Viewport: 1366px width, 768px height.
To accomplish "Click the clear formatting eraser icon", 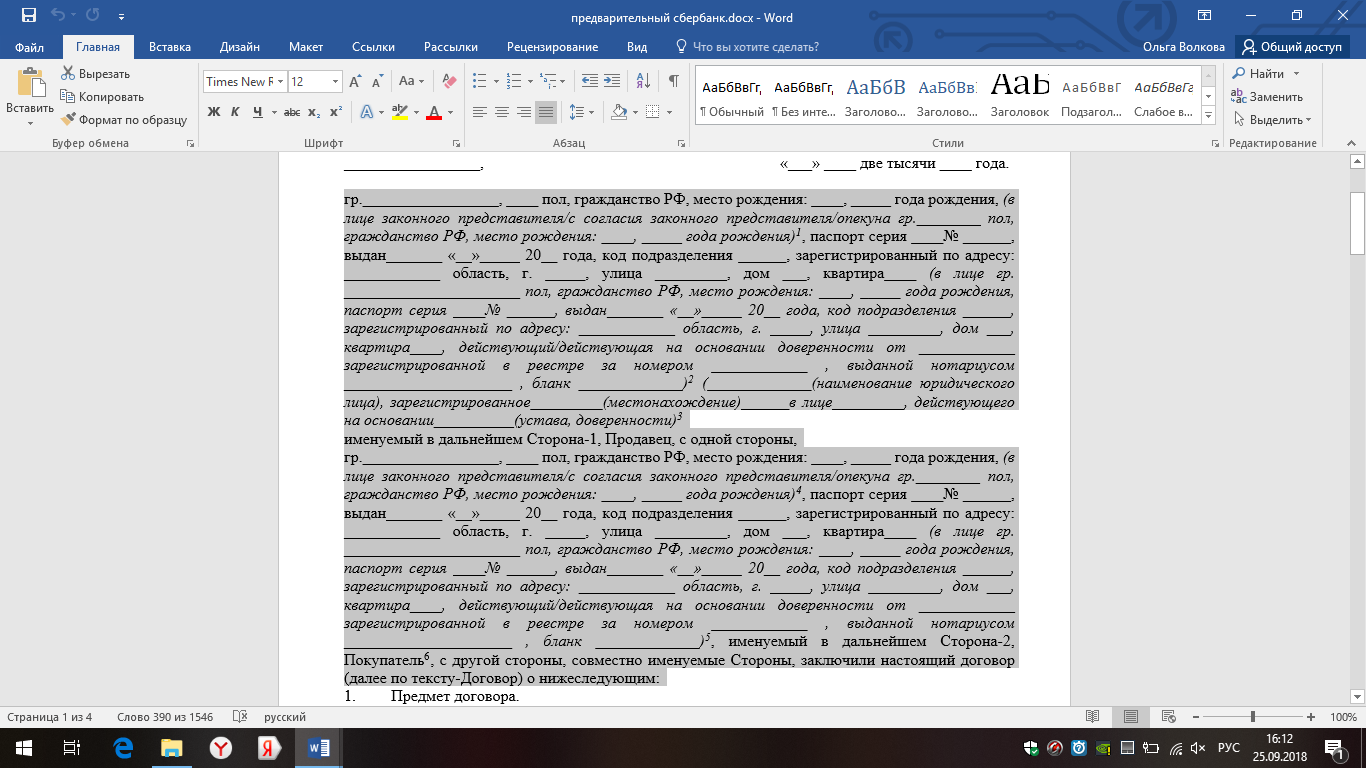I will [x=448, y=81].
